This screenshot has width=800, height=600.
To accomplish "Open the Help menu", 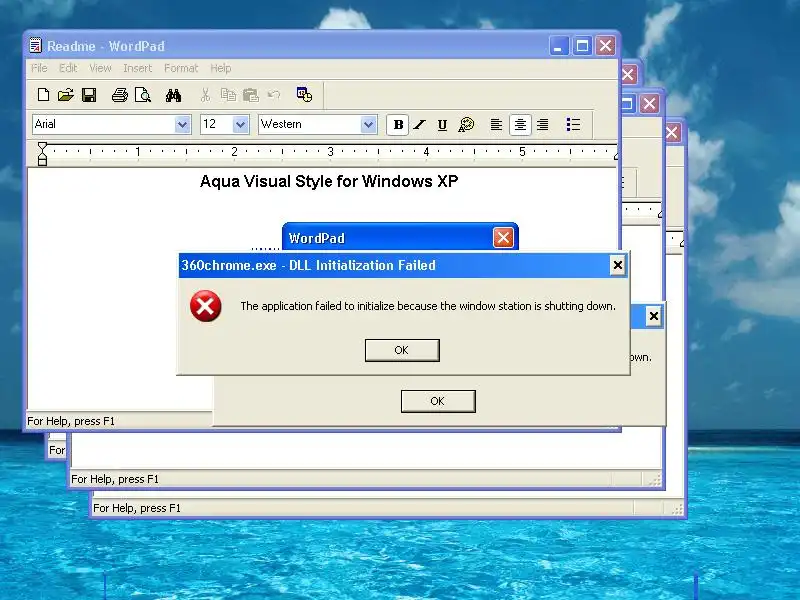I will [x=220, y=68].
